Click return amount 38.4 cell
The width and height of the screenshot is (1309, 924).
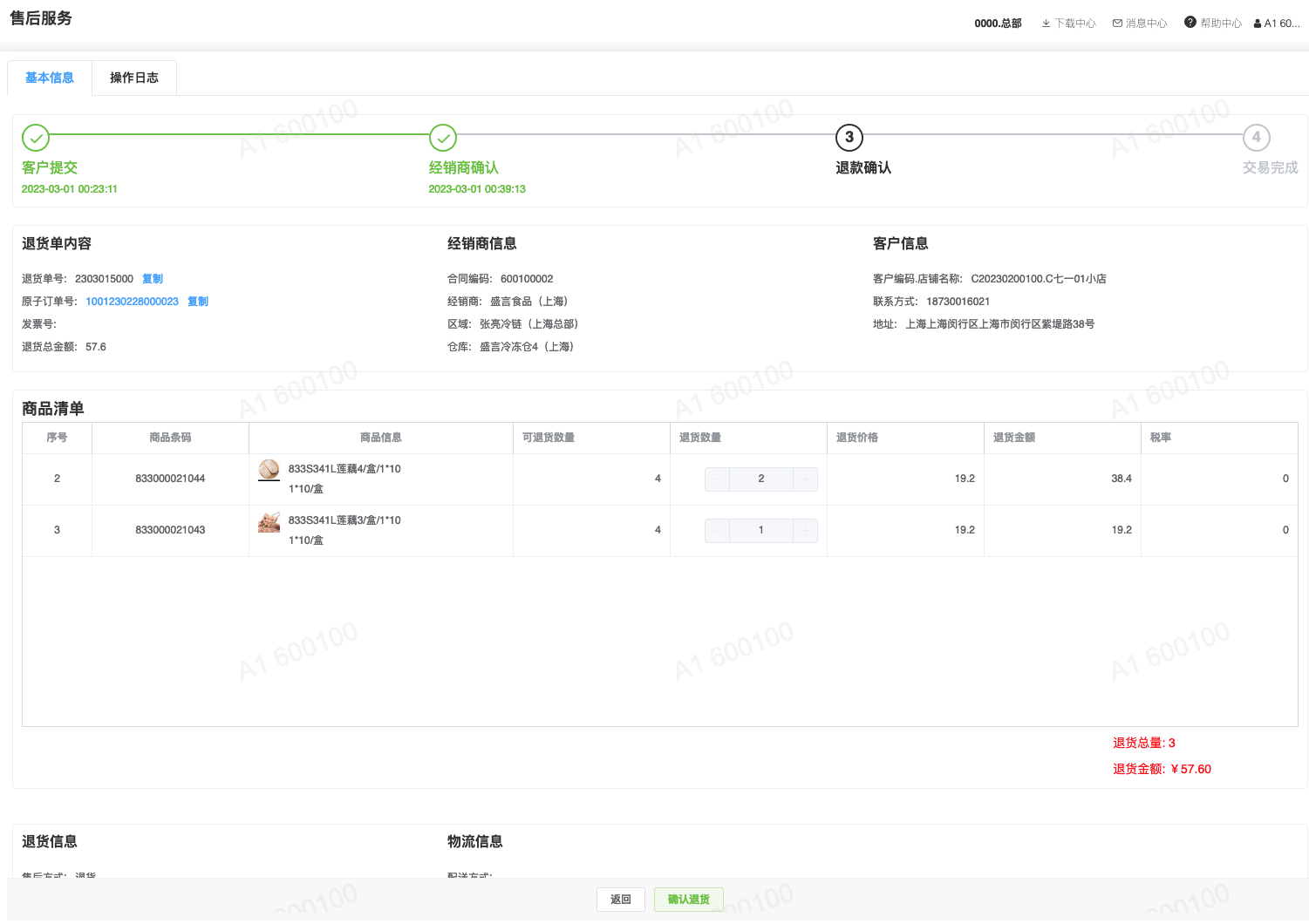coord(1062,479)
